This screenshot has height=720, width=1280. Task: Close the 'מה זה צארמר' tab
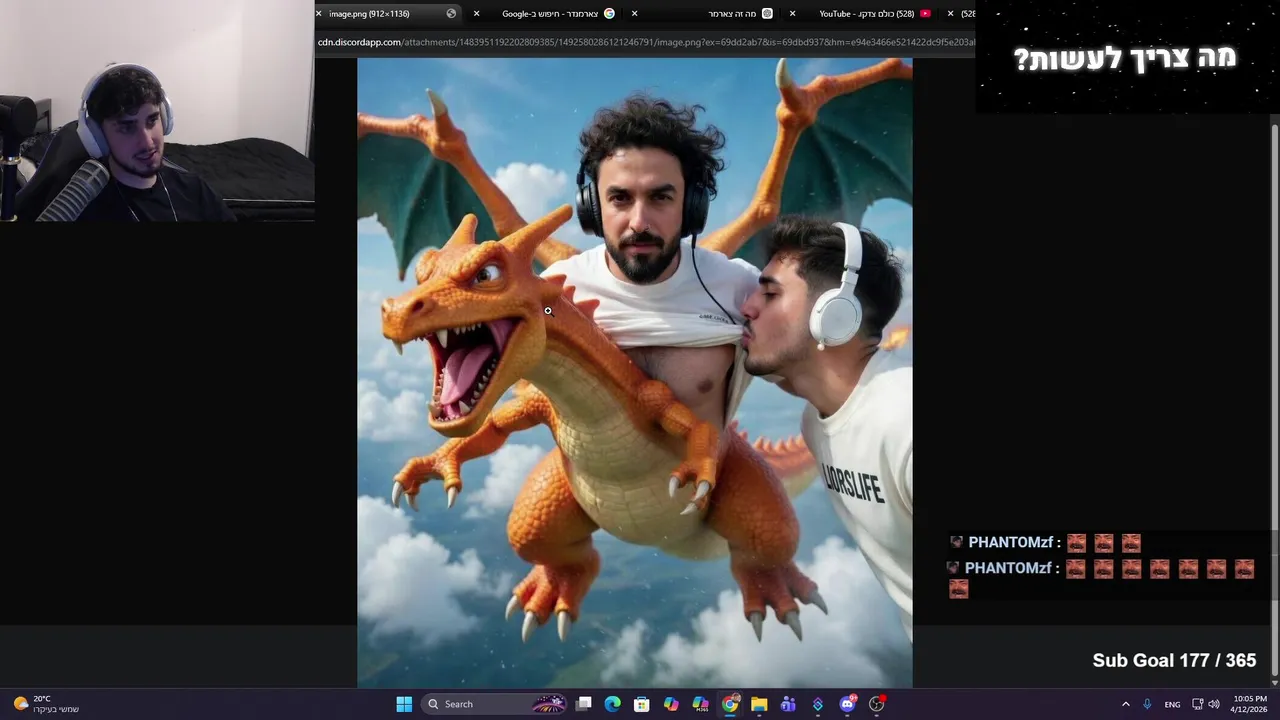[x=634, y=14]
